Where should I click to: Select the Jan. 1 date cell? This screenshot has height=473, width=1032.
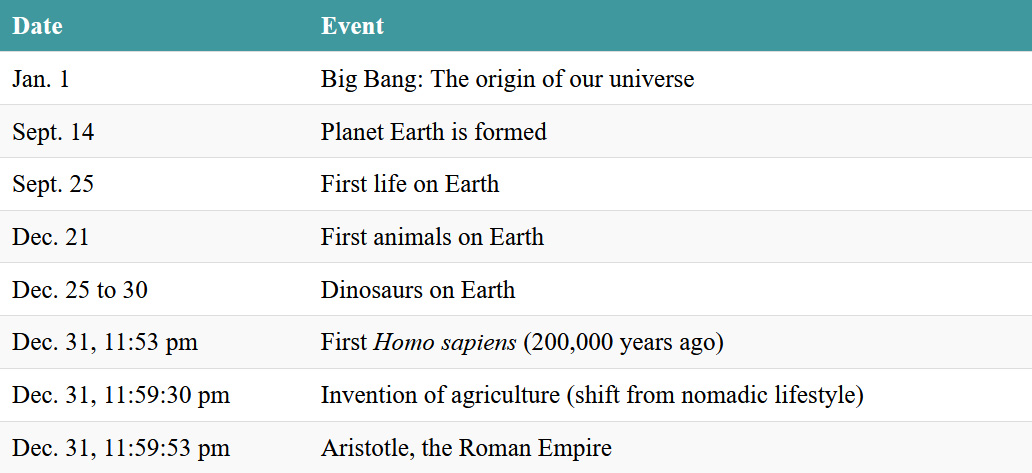41,79
